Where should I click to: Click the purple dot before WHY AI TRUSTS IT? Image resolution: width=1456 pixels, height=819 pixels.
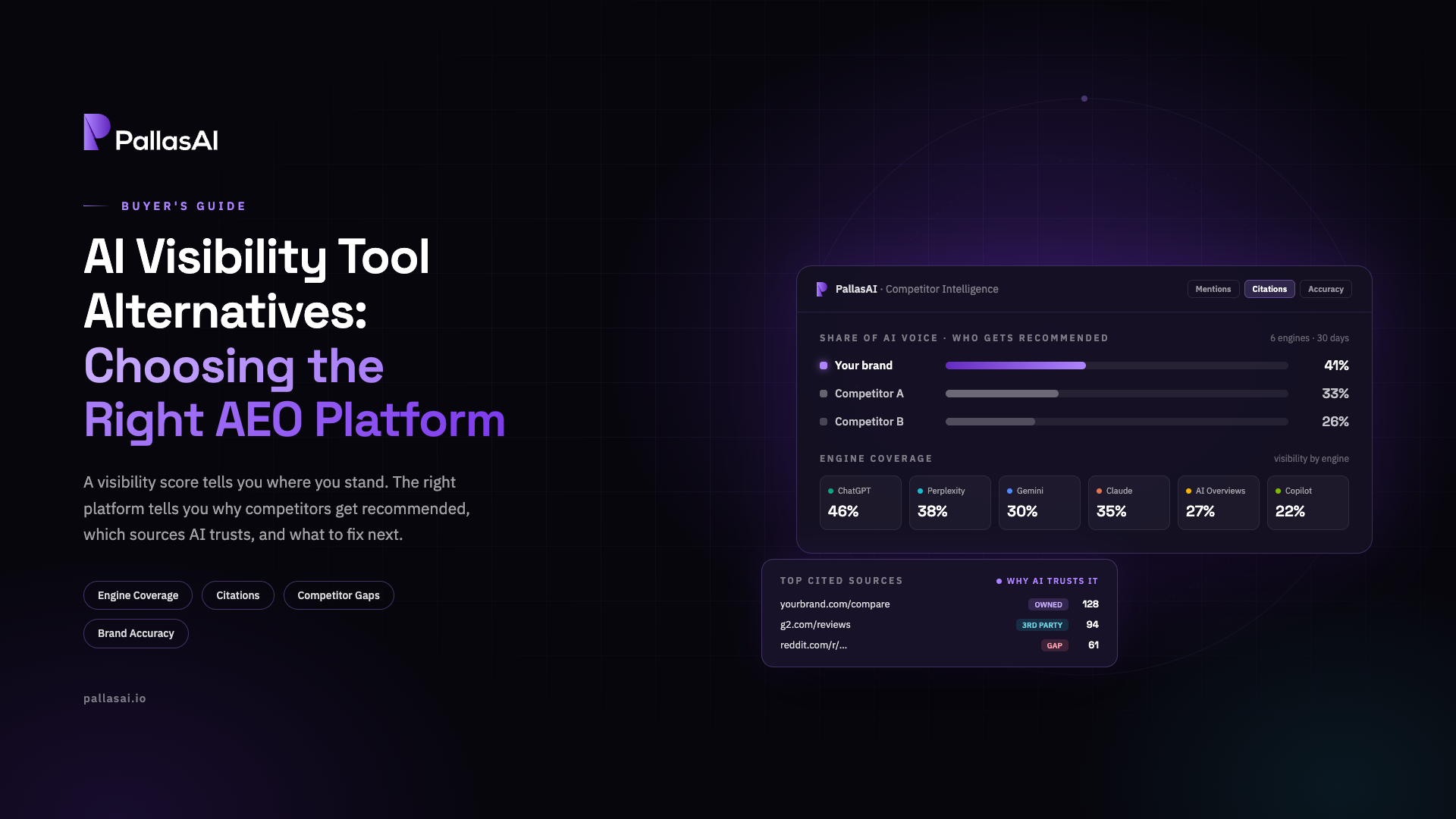(999, 582)
